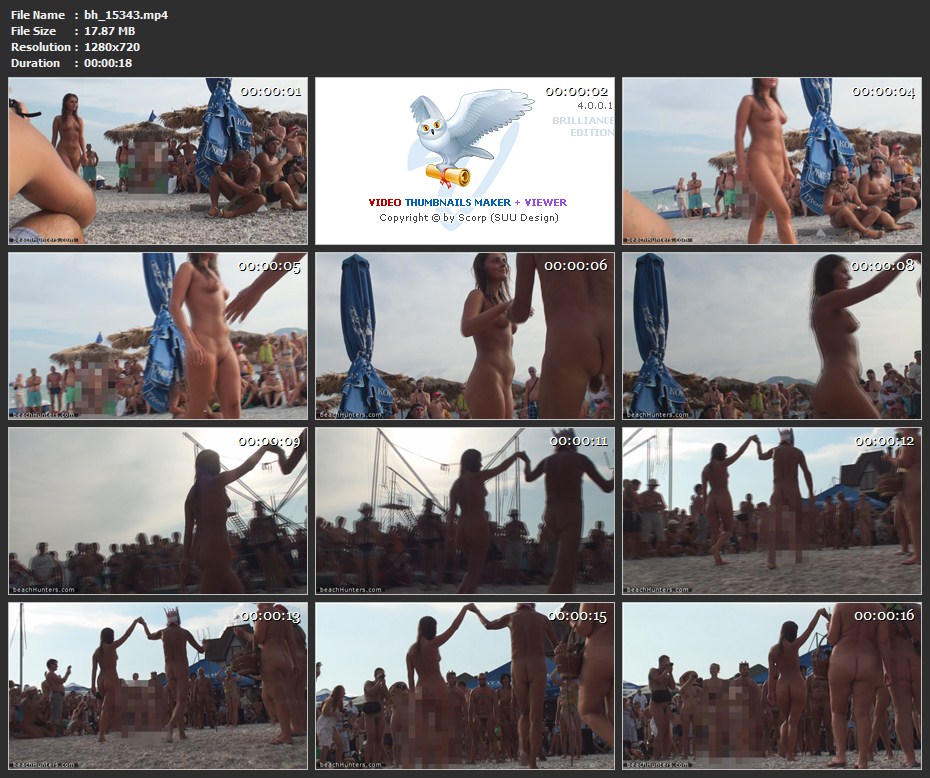
Task: Select the frame at timestamp 00:00:06
Action: click(x=464, y=336)
